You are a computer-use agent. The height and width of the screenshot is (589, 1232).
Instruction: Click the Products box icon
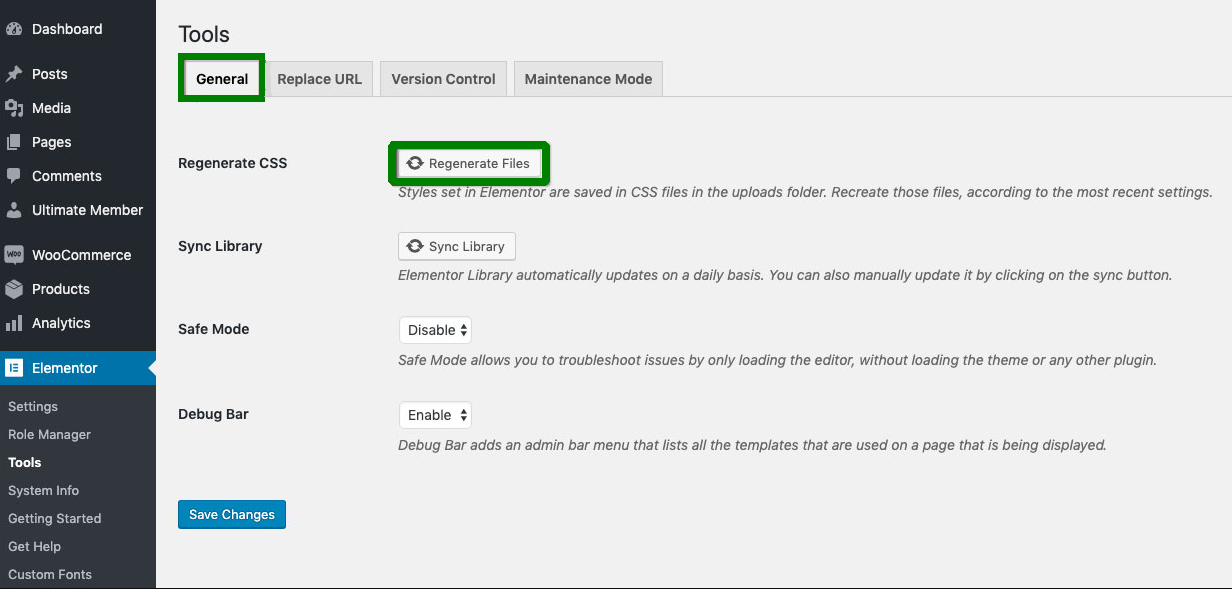14,289
